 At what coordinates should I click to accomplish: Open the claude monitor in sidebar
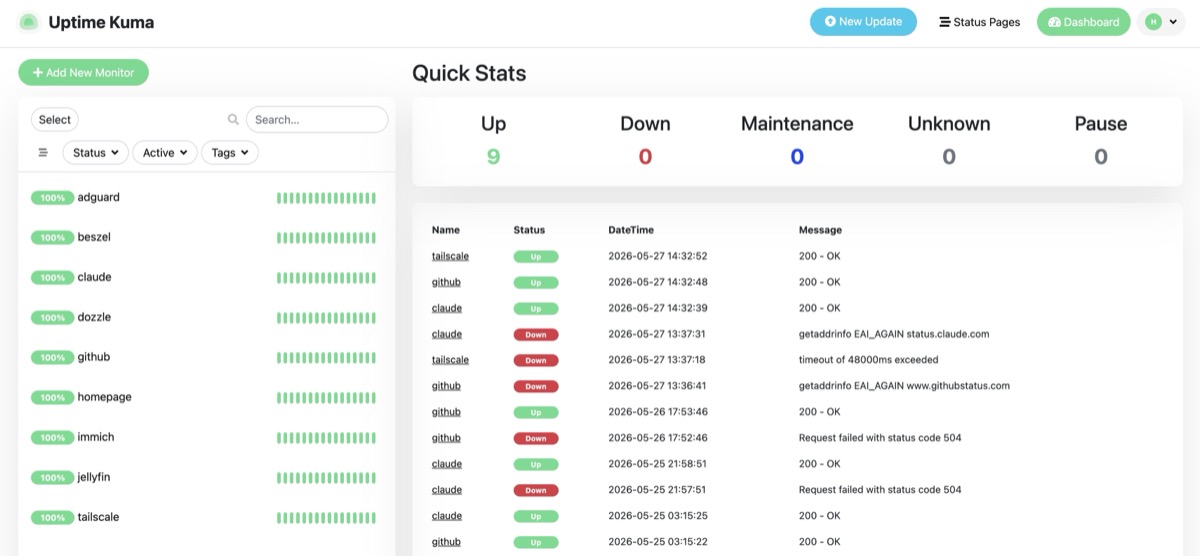pyautogui.click(x=207, y=278)
